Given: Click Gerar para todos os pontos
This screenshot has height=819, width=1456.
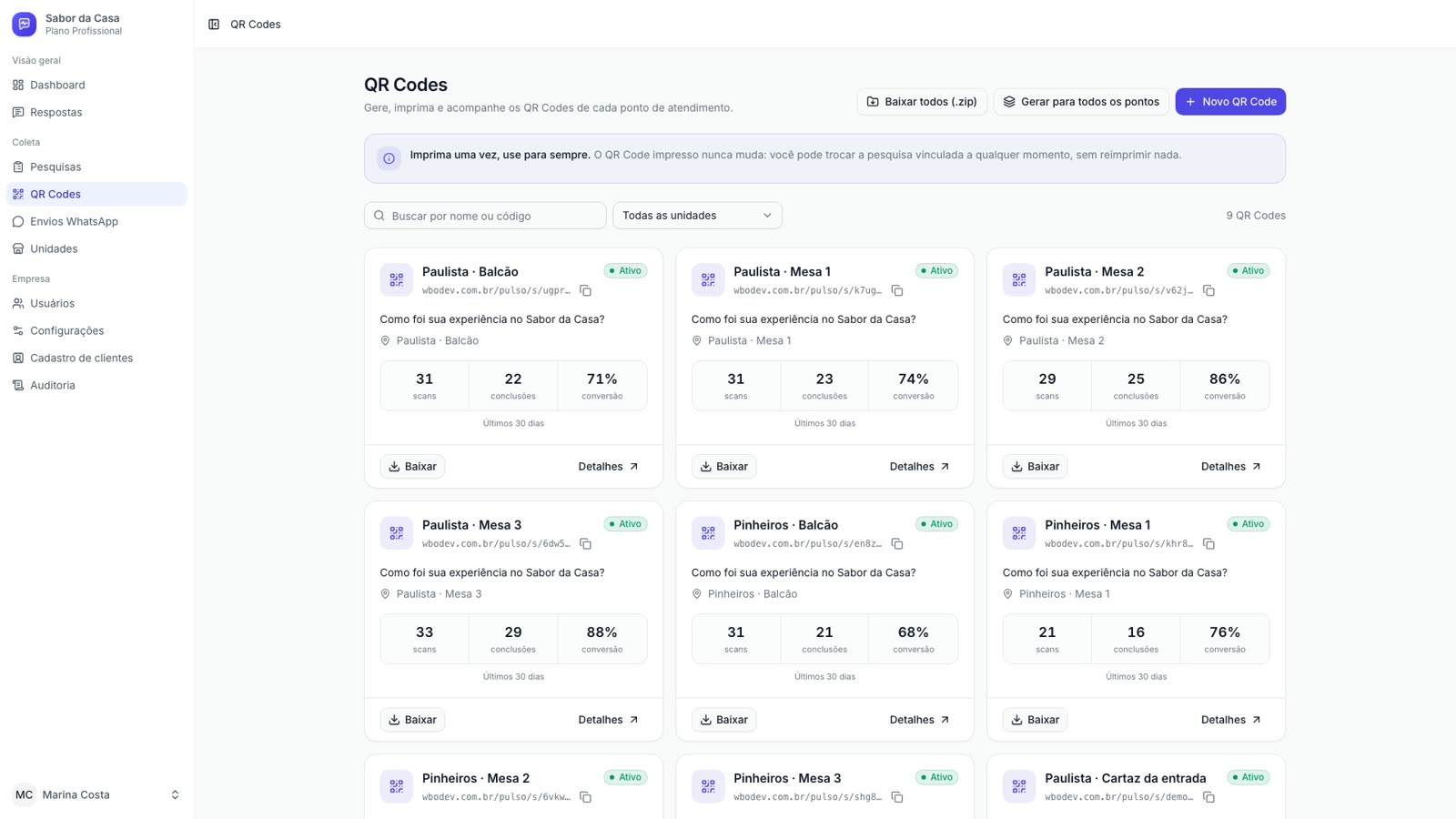Looking at the screenshot, I should pos(1081,102).
